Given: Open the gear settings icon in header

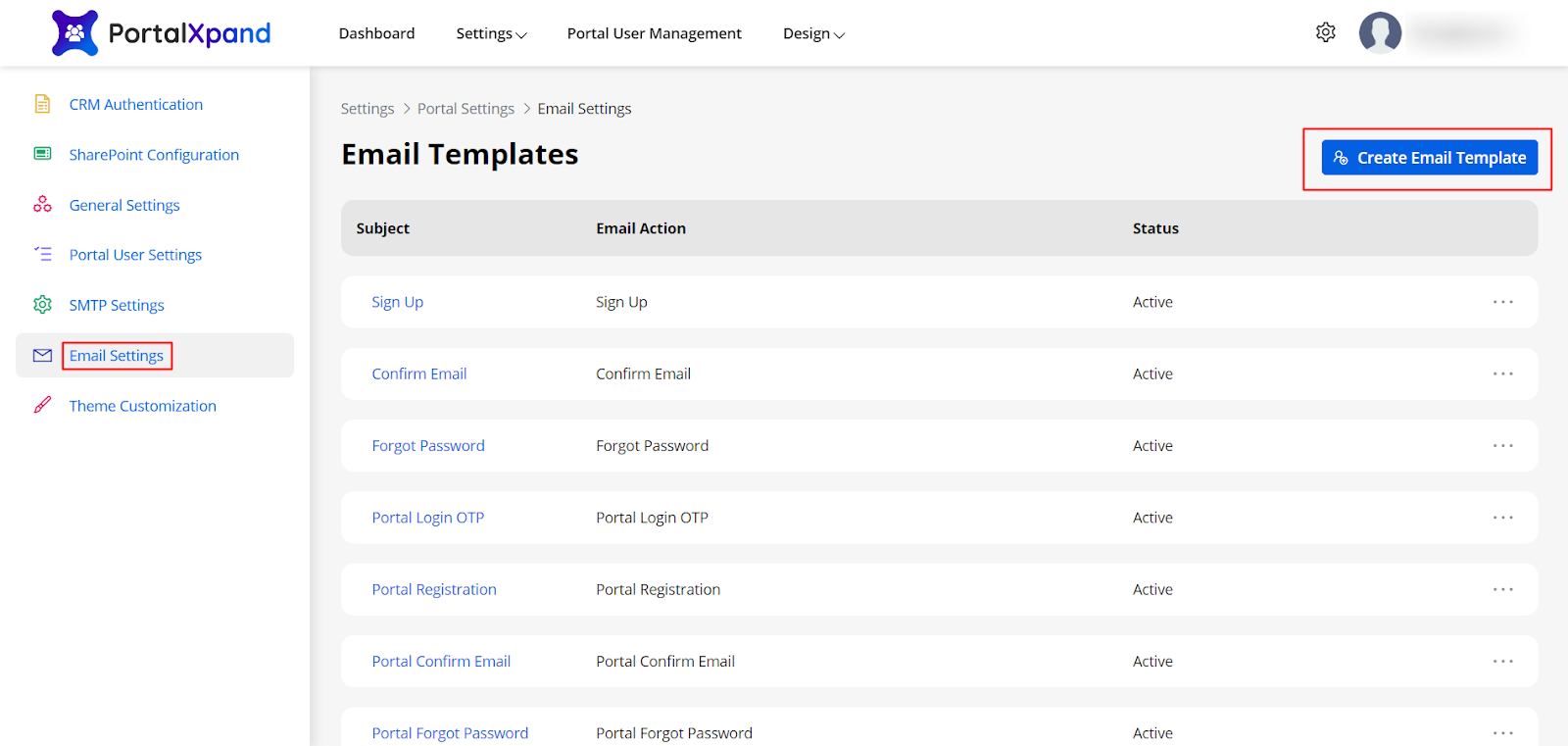Looking at the screenshot, I should (x=1325, y=32).
